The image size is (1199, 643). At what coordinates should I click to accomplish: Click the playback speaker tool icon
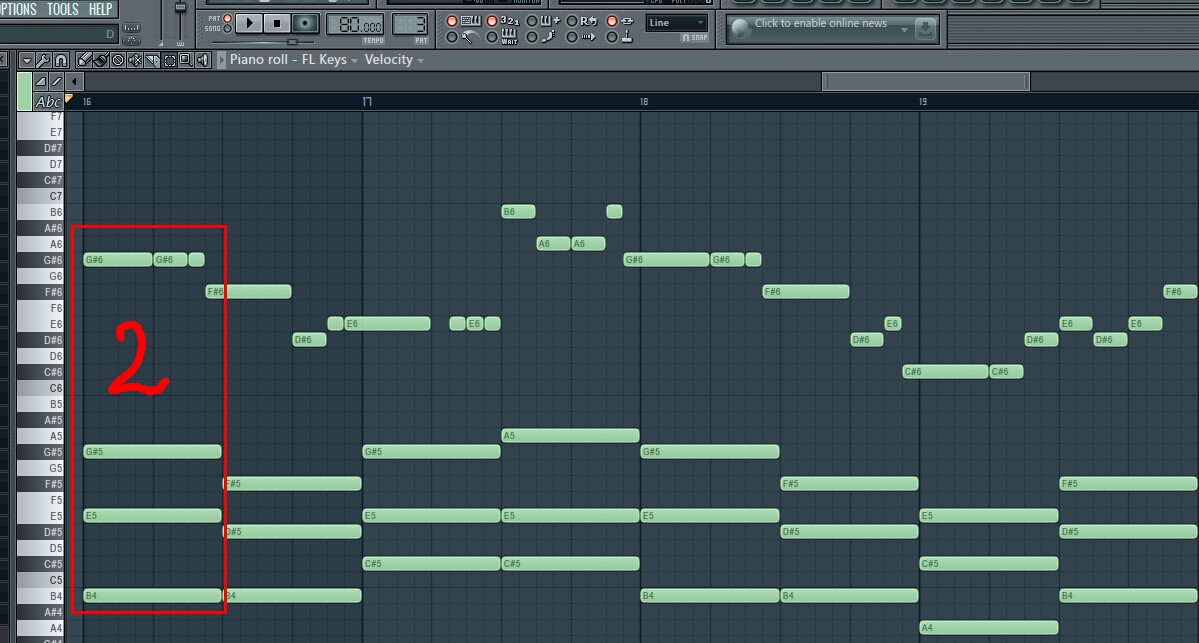pyautogui.click(x=203, y=60)
